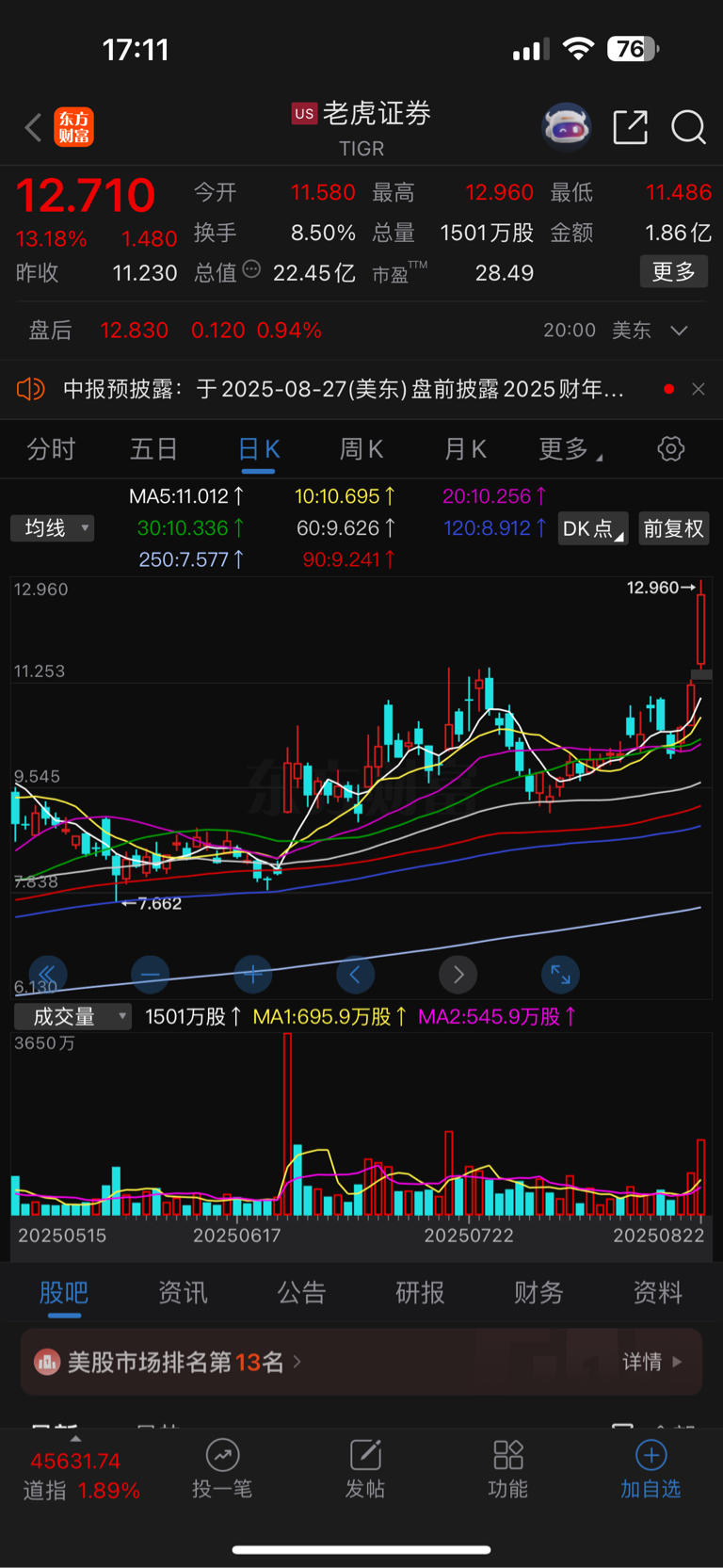Image resolution: width=723 pixels, height=1568 pixels.
Task: Open the 财务 tab
Action: (538, 1293)
